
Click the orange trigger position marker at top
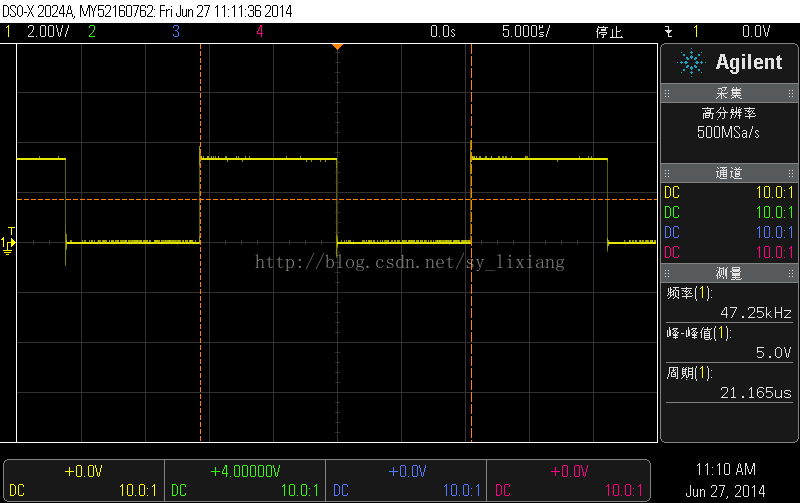point(337,47)
